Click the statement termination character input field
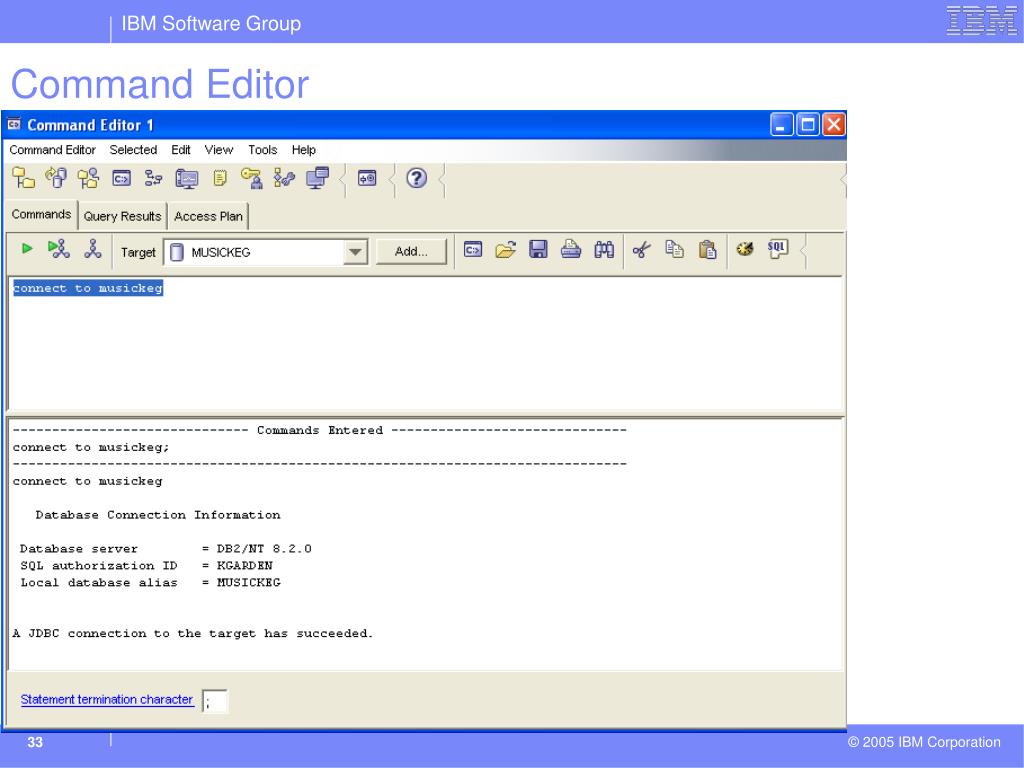 pos(215,702)
